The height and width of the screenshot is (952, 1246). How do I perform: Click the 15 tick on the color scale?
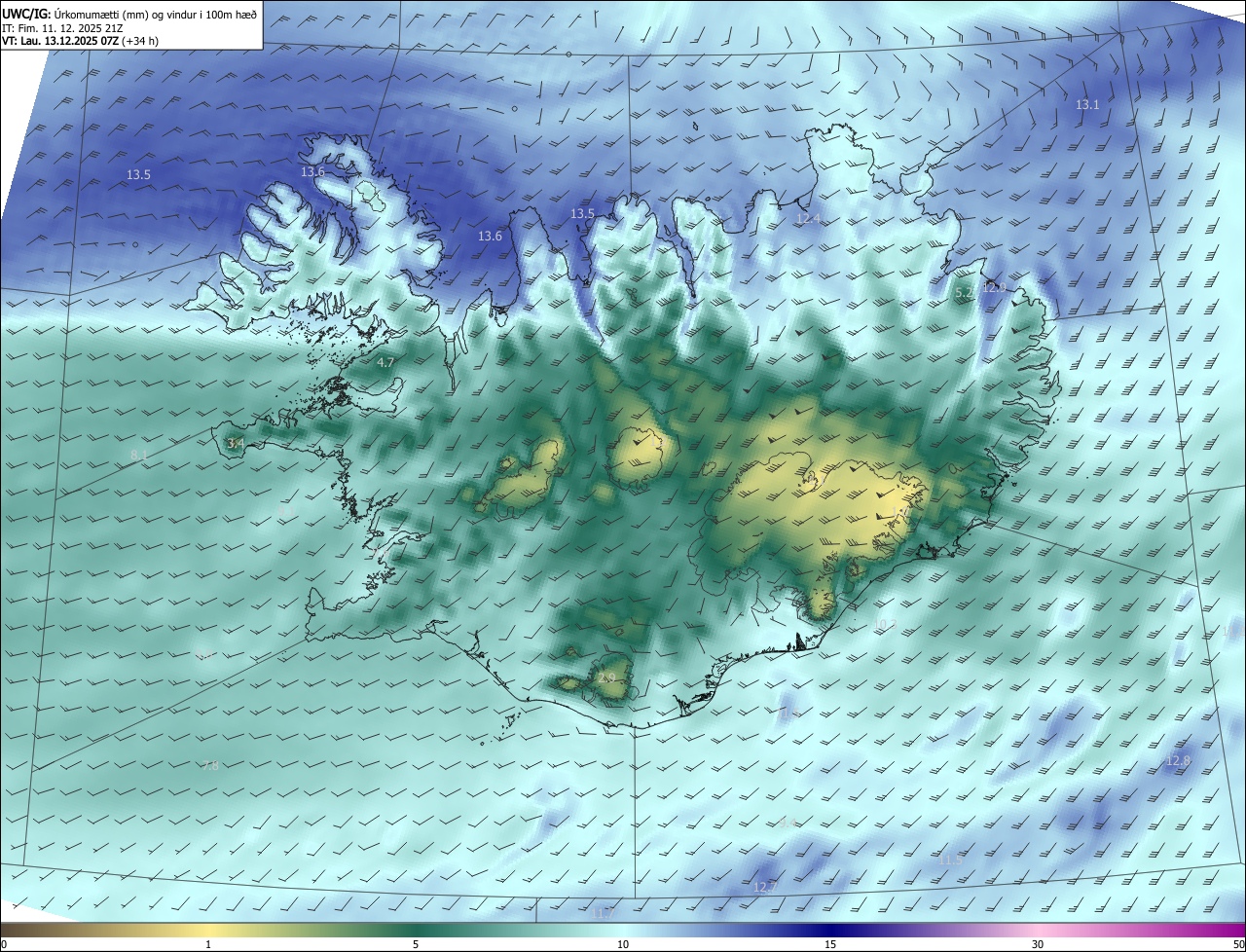point(830,944)
